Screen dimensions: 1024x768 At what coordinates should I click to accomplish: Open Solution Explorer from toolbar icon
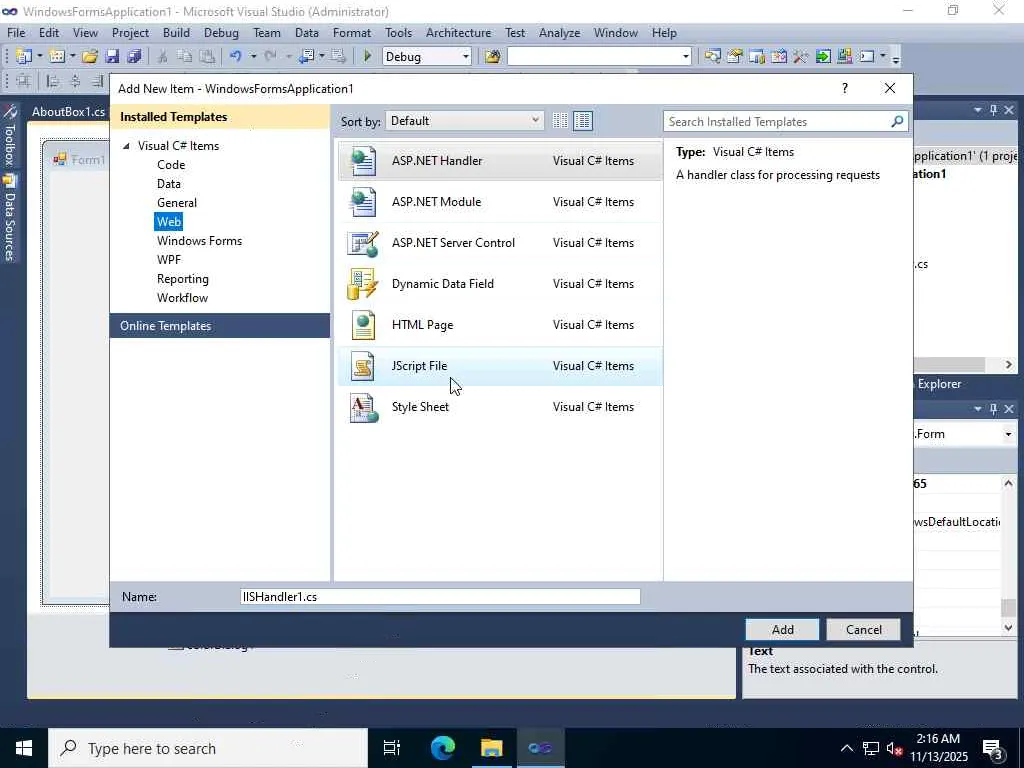coord(712,56)
